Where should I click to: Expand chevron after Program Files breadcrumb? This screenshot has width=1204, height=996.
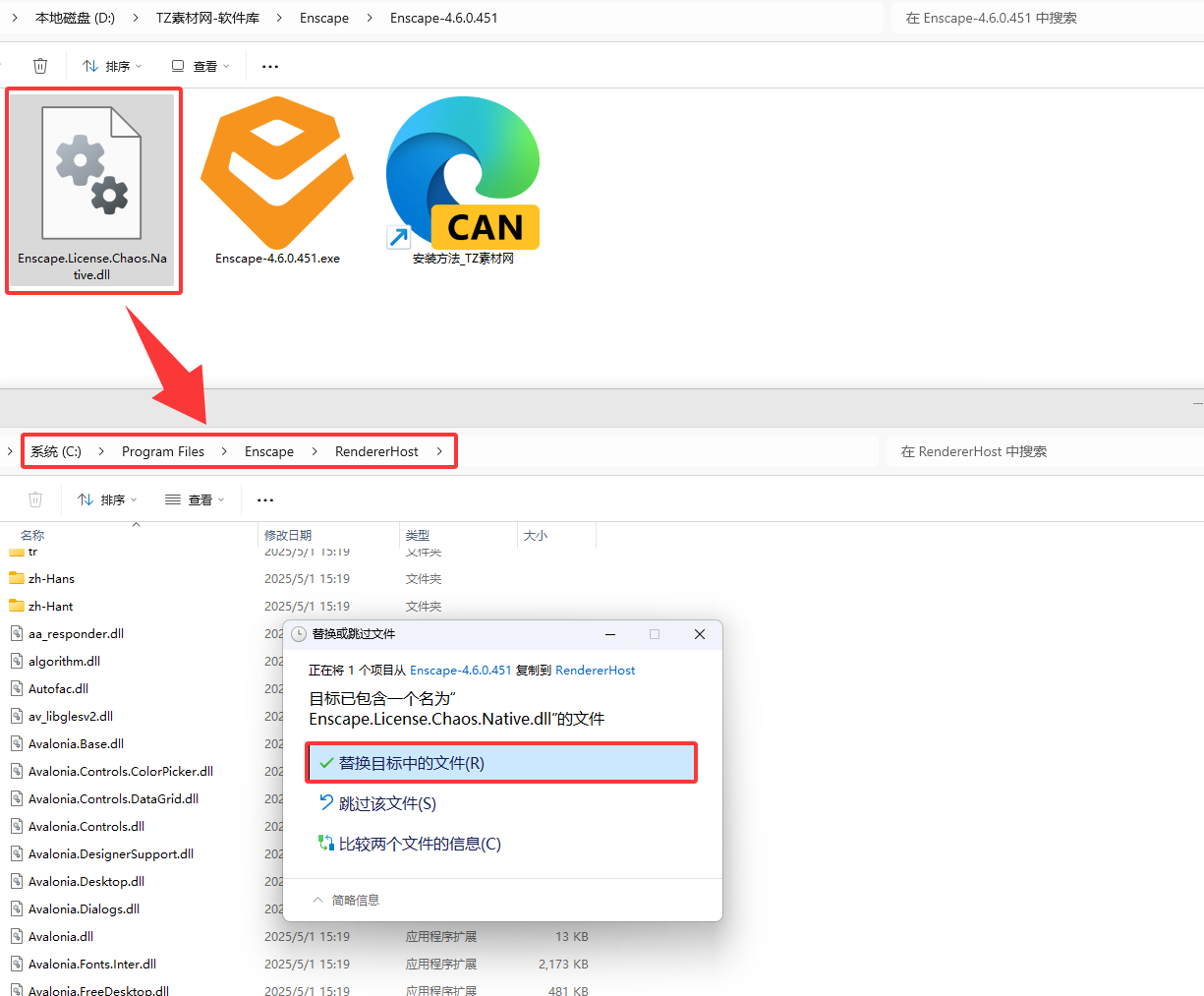click(x=224, y=451)
